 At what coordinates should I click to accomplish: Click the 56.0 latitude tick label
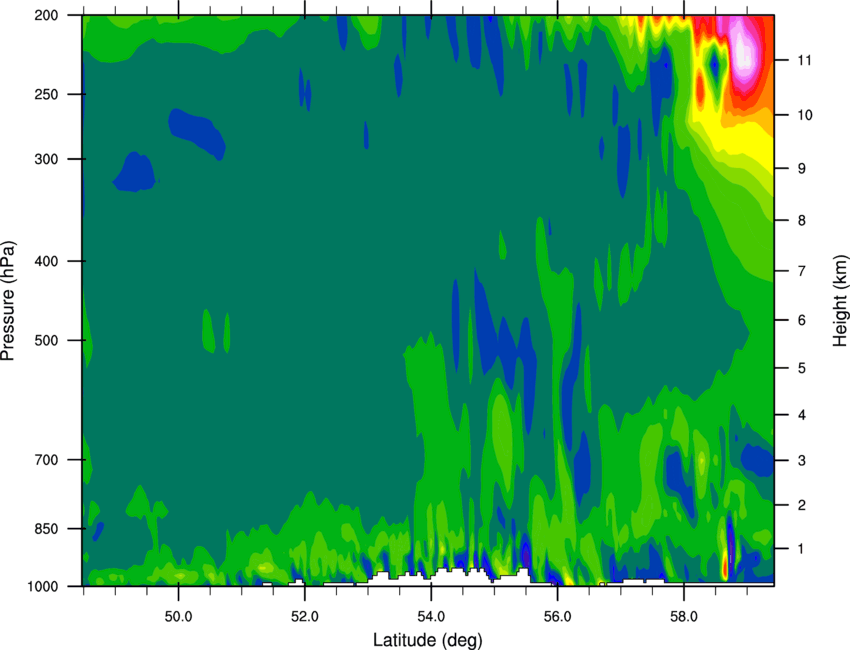point(557,616)
